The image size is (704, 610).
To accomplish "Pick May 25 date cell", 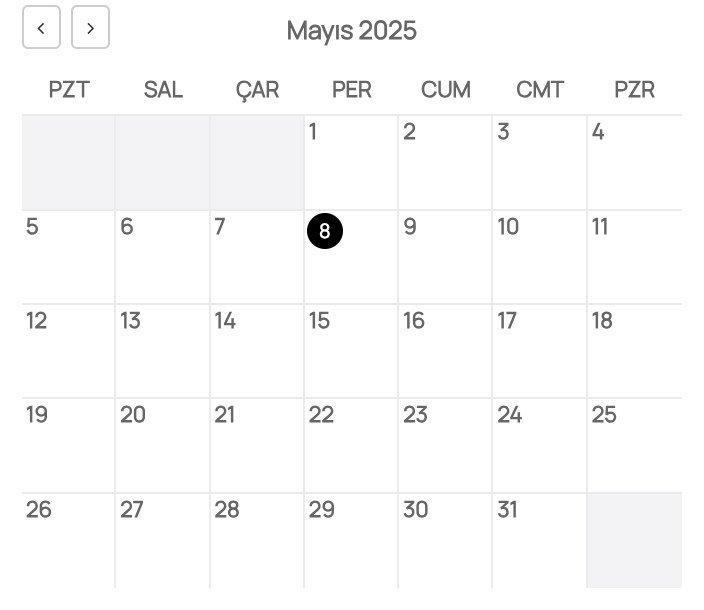I will (x=634, y=445).
